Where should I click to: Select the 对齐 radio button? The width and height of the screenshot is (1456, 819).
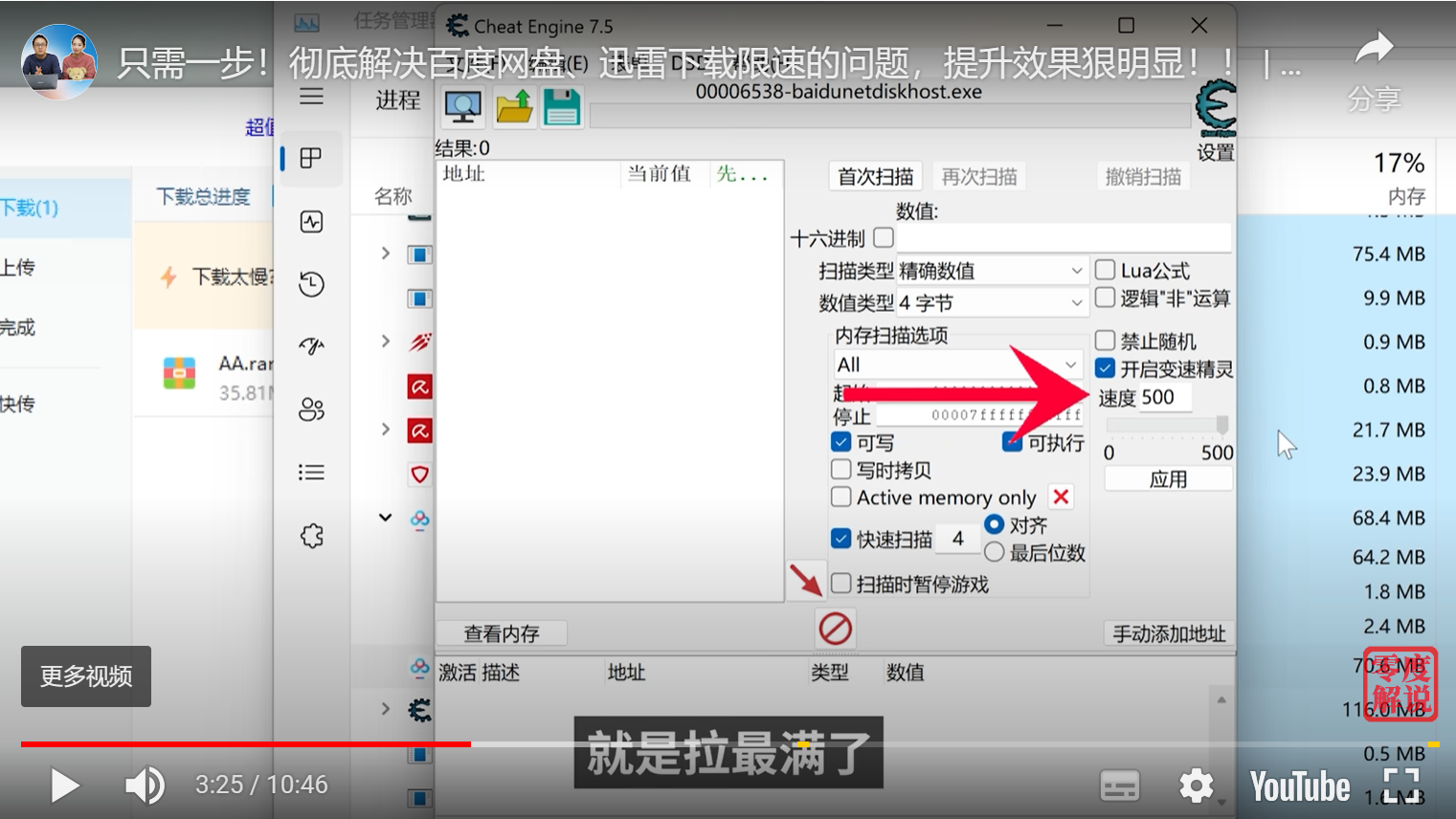[x=994, y=524]
